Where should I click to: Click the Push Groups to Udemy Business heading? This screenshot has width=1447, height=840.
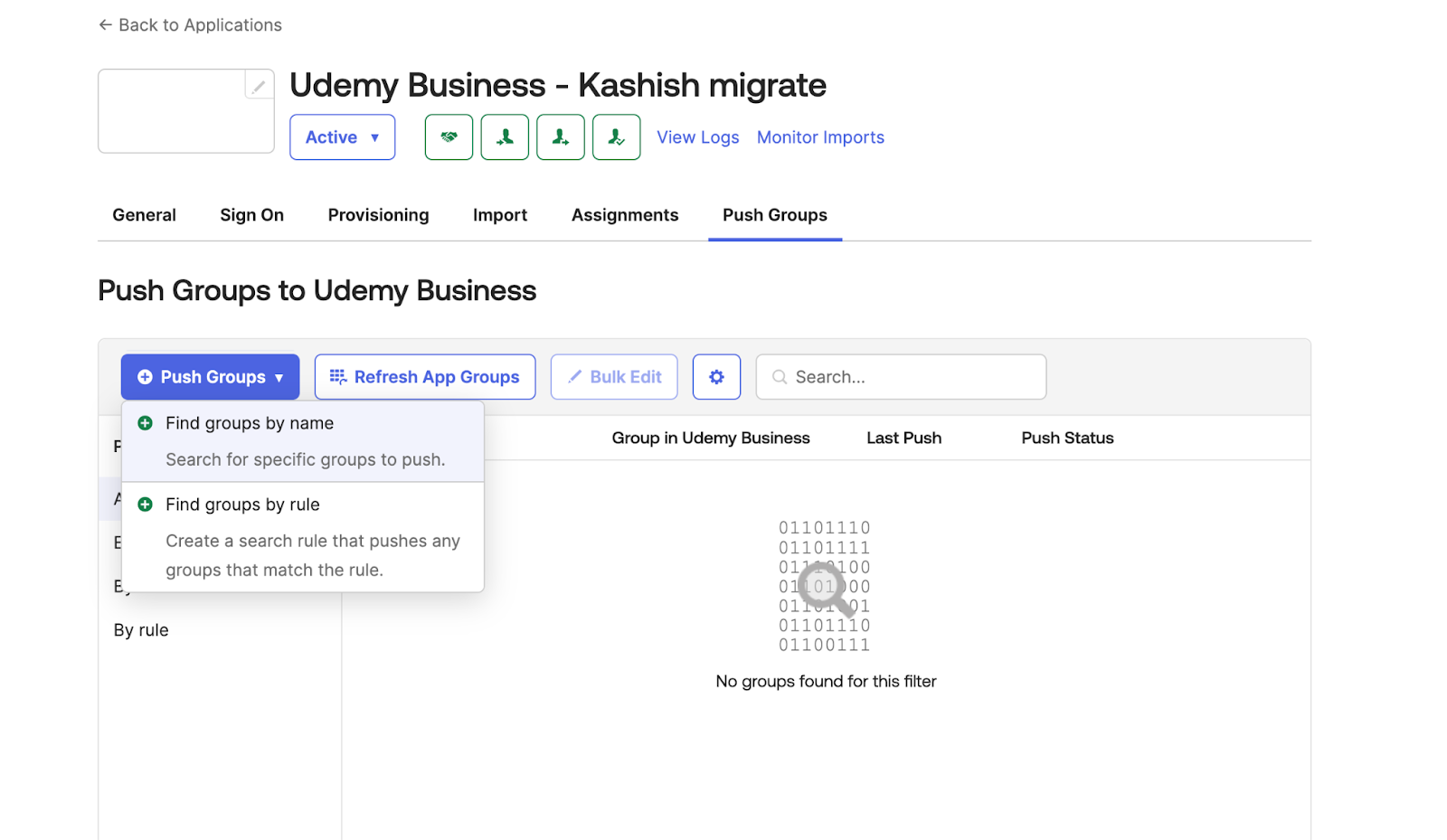coord(317,291)
